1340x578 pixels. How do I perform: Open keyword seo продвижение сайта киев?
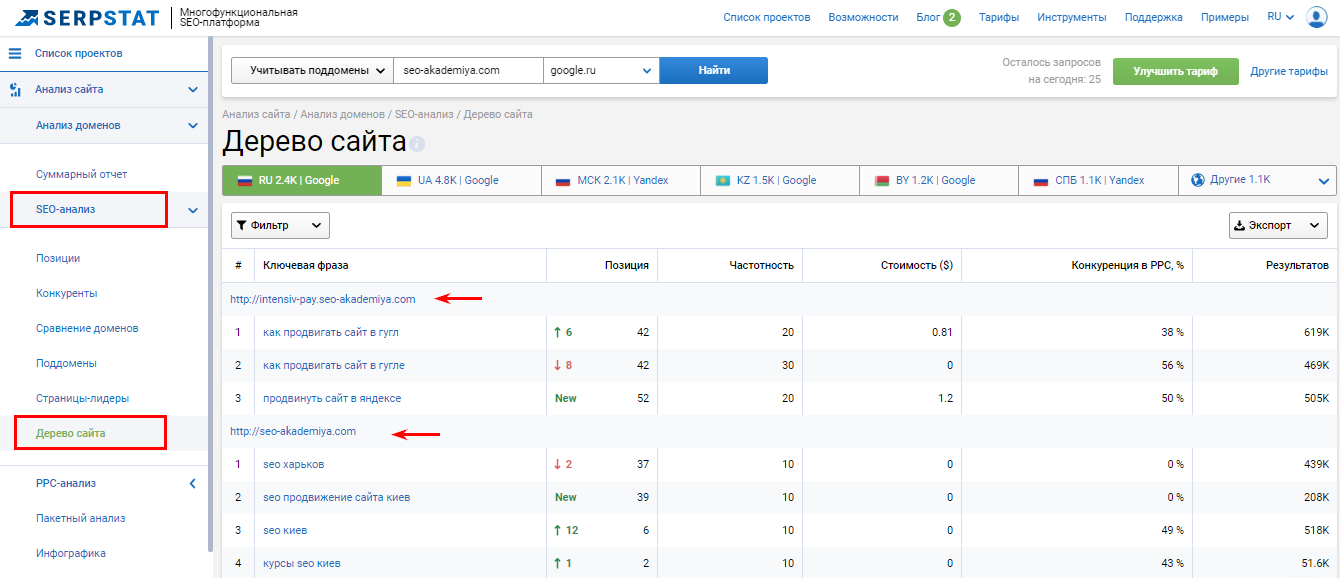coord(336,497)
